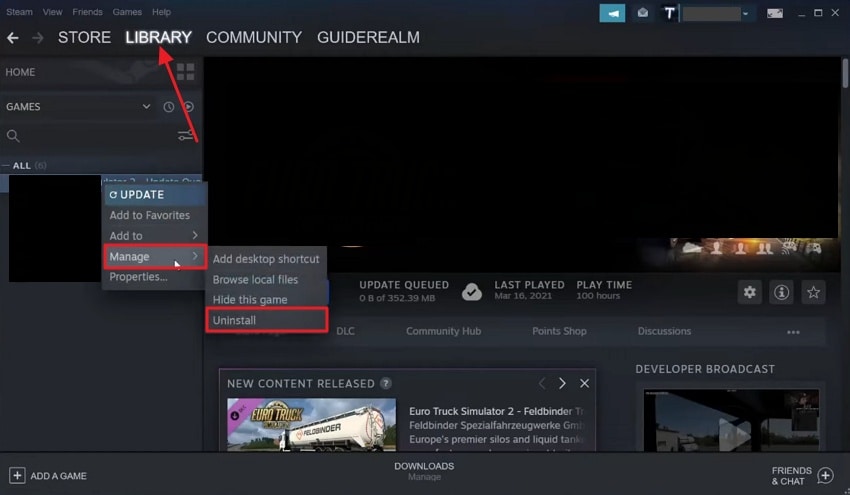Switch library to grid view icon
The image size is (850, 495).
[185, 72]
